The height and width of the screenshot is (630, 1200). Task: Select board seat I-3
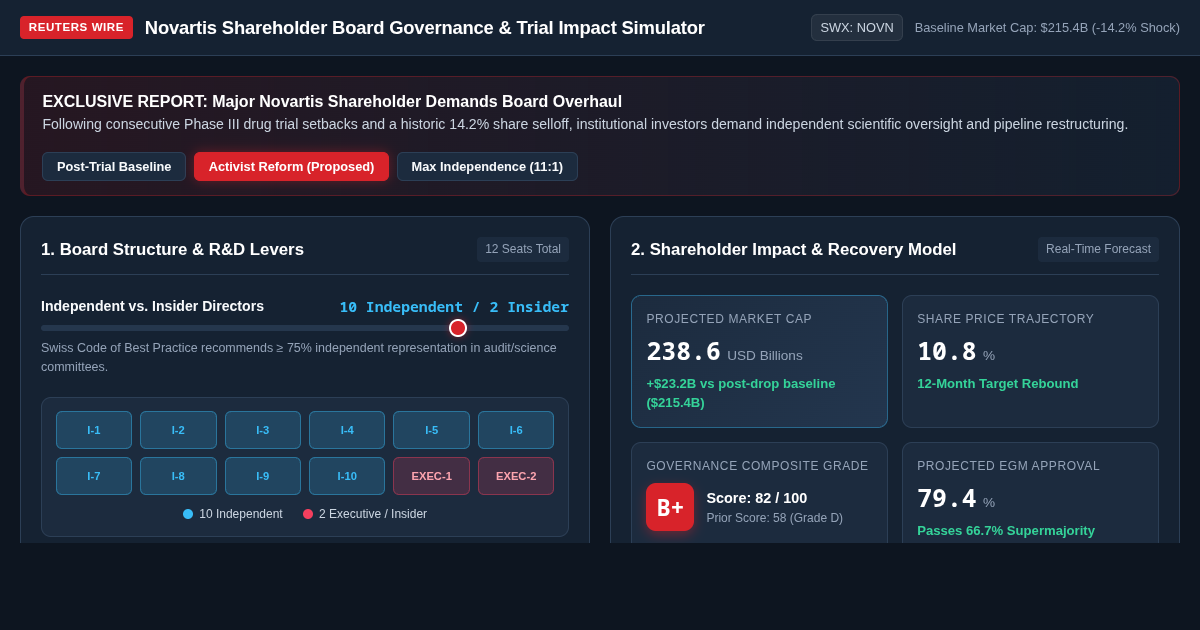(263, 430)
